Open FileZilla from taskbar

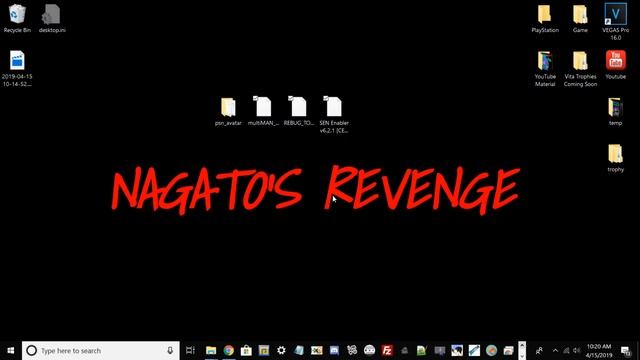(x=387, y=350)
